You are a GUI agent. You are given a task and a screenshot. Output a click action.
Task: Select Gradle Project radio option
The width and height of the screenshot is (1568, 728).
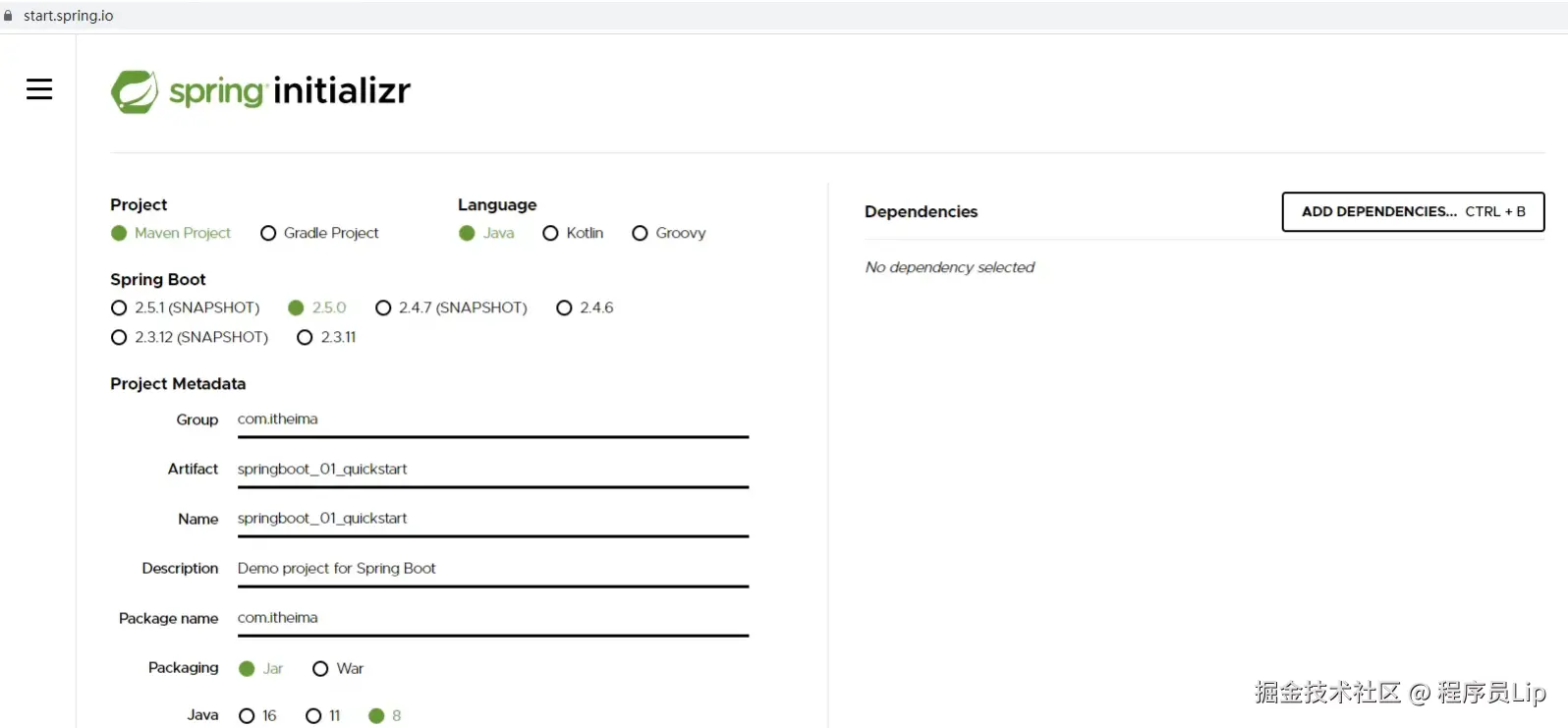click(319, 233)
